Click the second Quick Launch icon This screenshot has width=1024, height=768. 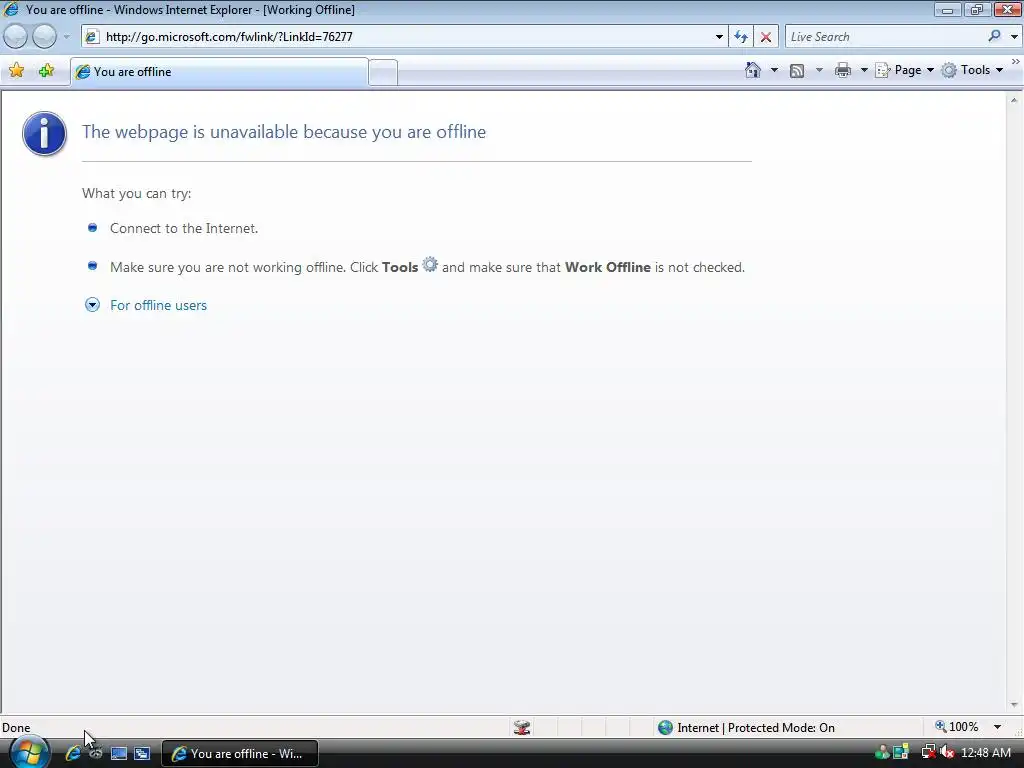[x=95, y=753]
